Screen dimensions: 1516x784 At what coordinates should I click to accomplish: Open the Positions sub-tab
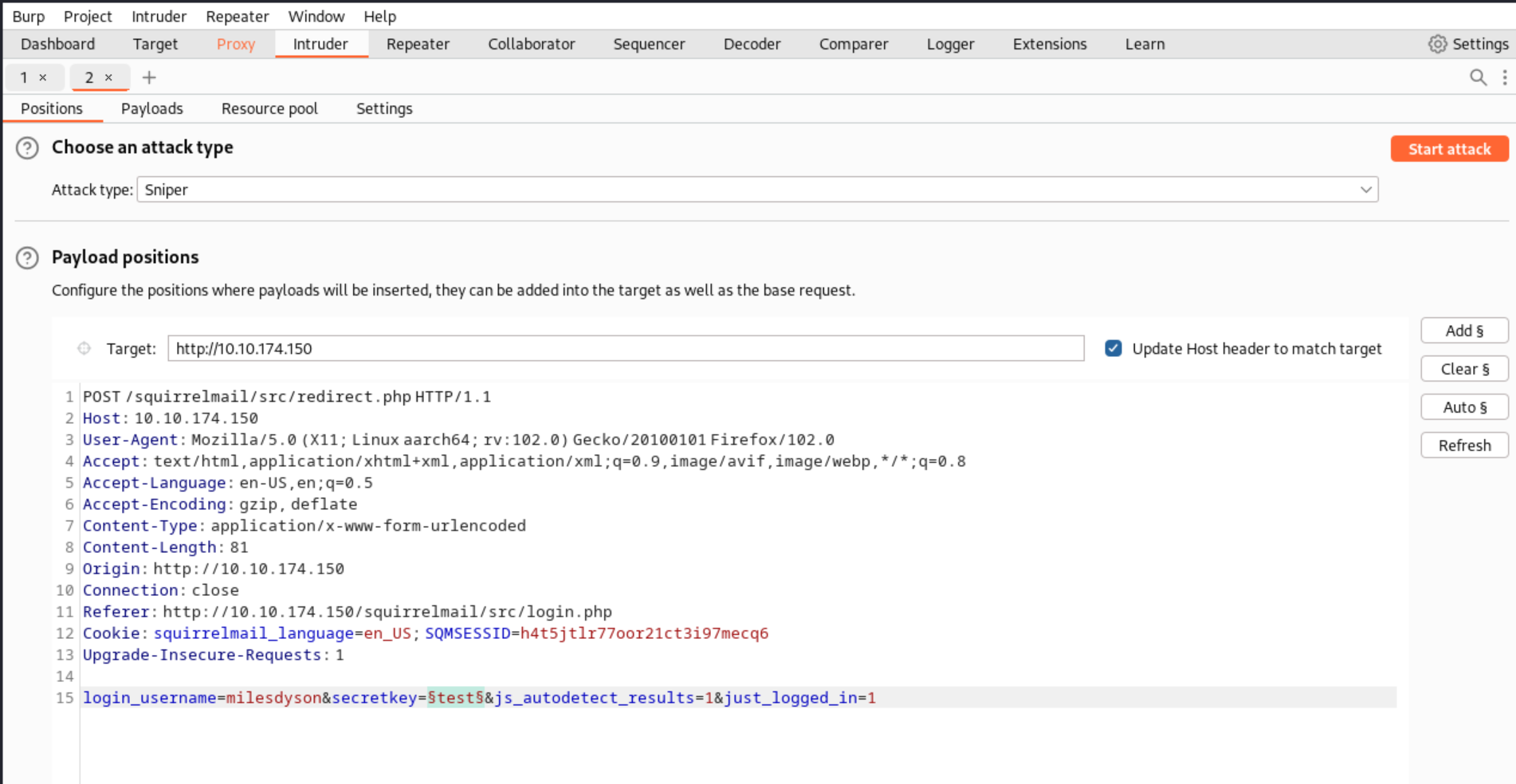tap(52, 108)
